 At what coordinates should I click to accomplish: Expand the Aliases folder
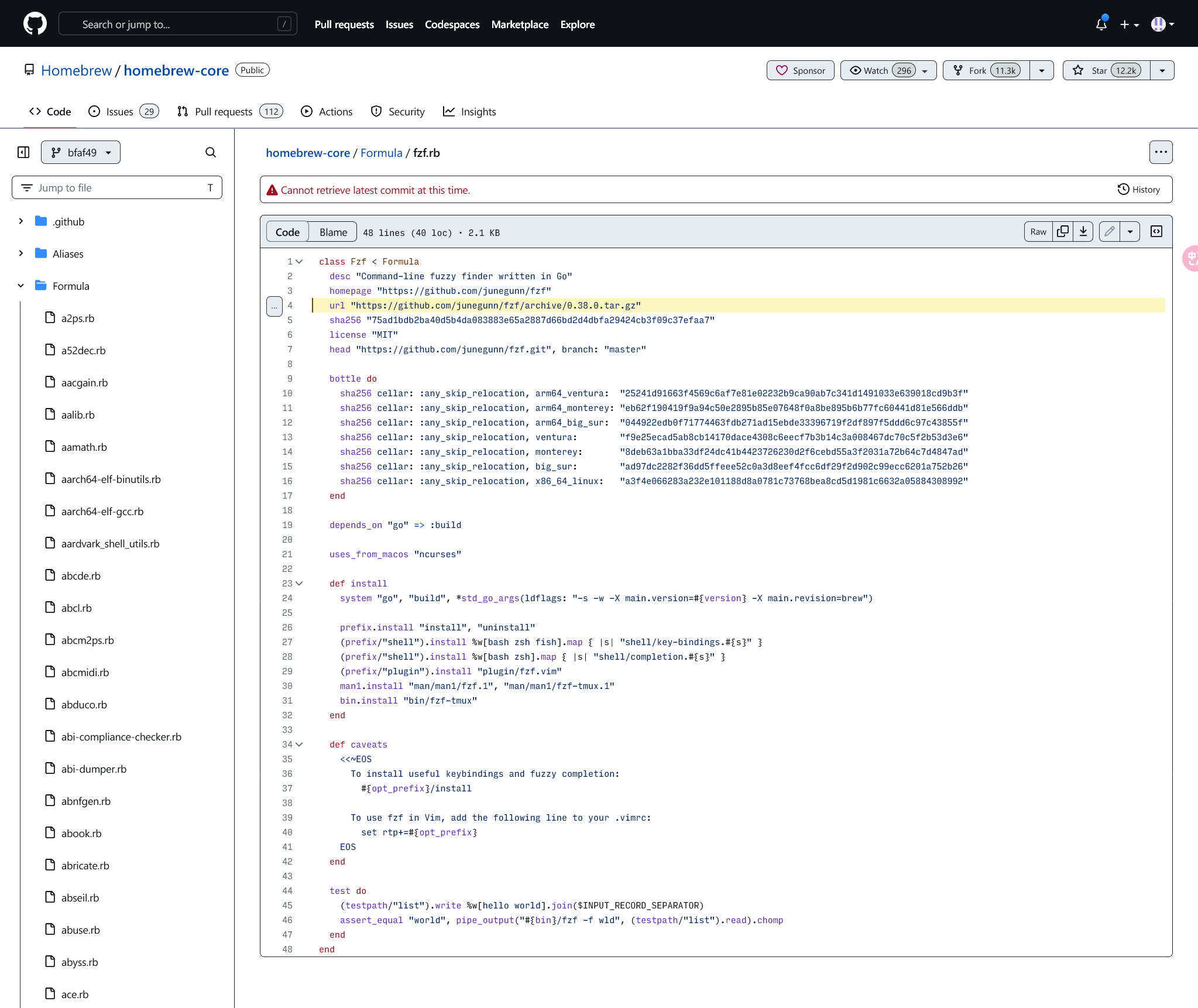point(21,253)
